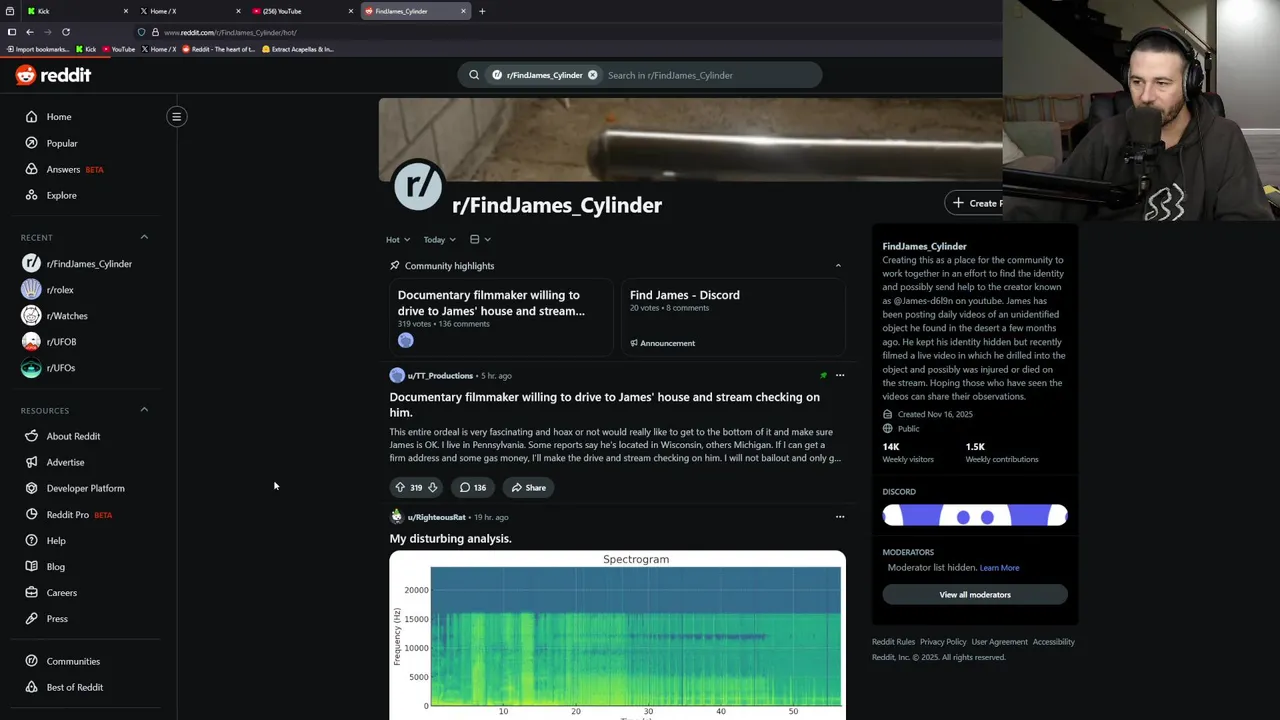
Task: Go back in browser history
Action: (x=29, y=32)
